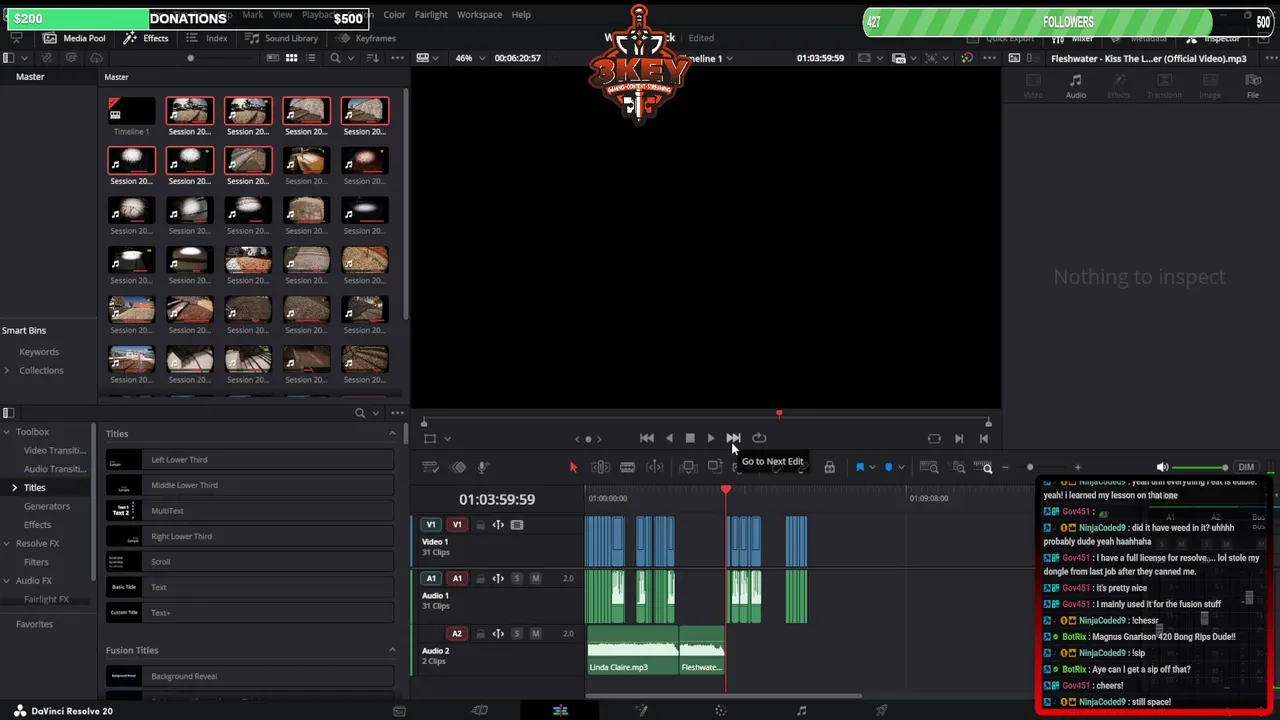Viewport: 1280px width, 720px height.
Task: Select Video Transitions in Toolbox
Action: click(55, 450)
